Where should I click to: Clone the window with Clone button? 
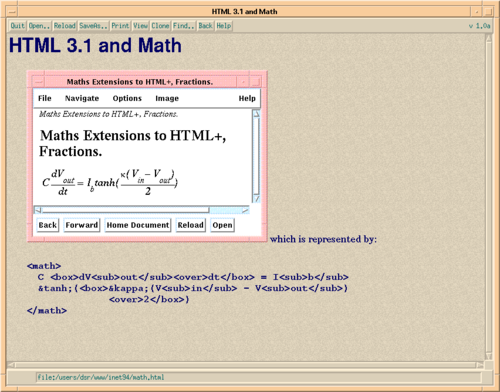pyautogui.click(x=160, y=26)
